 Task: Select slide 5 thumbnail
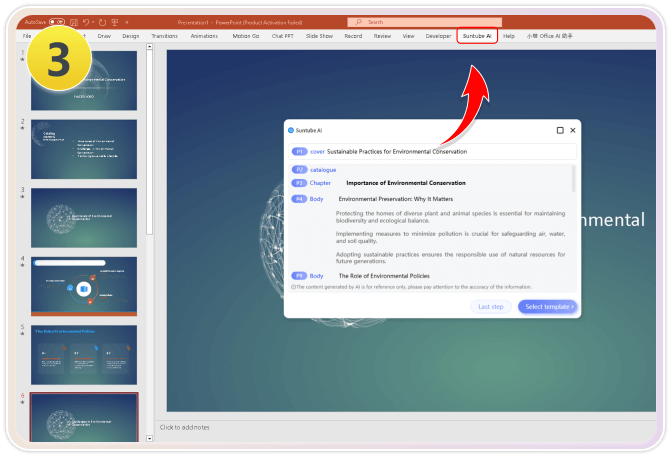[84, 355]
